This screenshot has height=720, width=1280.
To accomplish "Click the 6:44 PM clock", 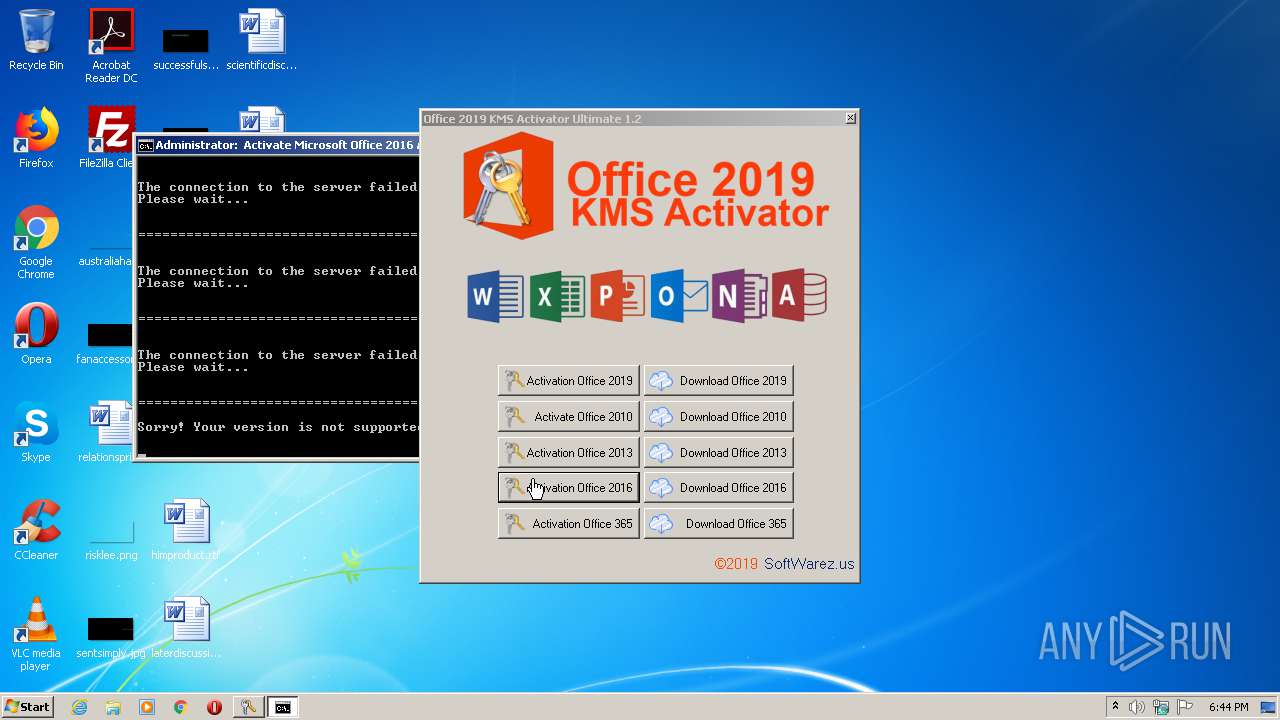I will pyautogui.click(x=1229, y=707).
